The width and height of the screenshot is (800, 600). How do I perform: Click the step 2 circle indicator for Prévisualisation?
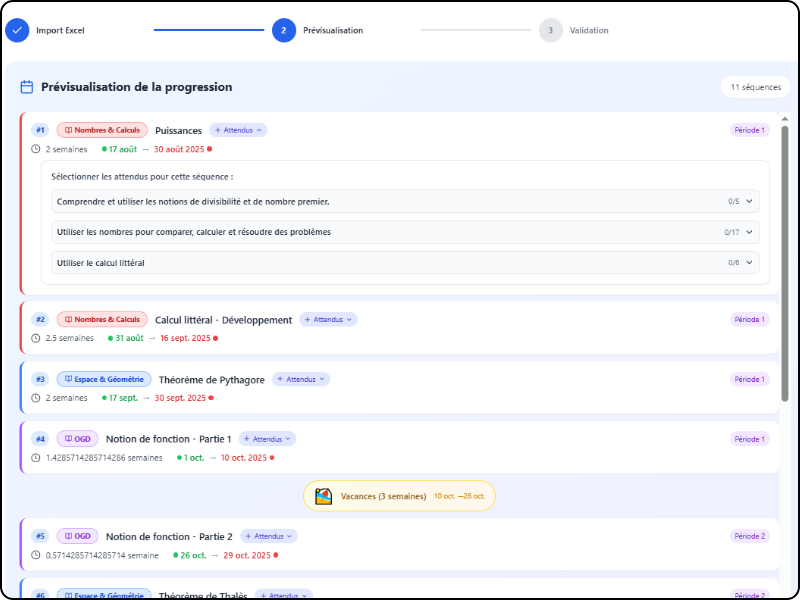point(283,31)
